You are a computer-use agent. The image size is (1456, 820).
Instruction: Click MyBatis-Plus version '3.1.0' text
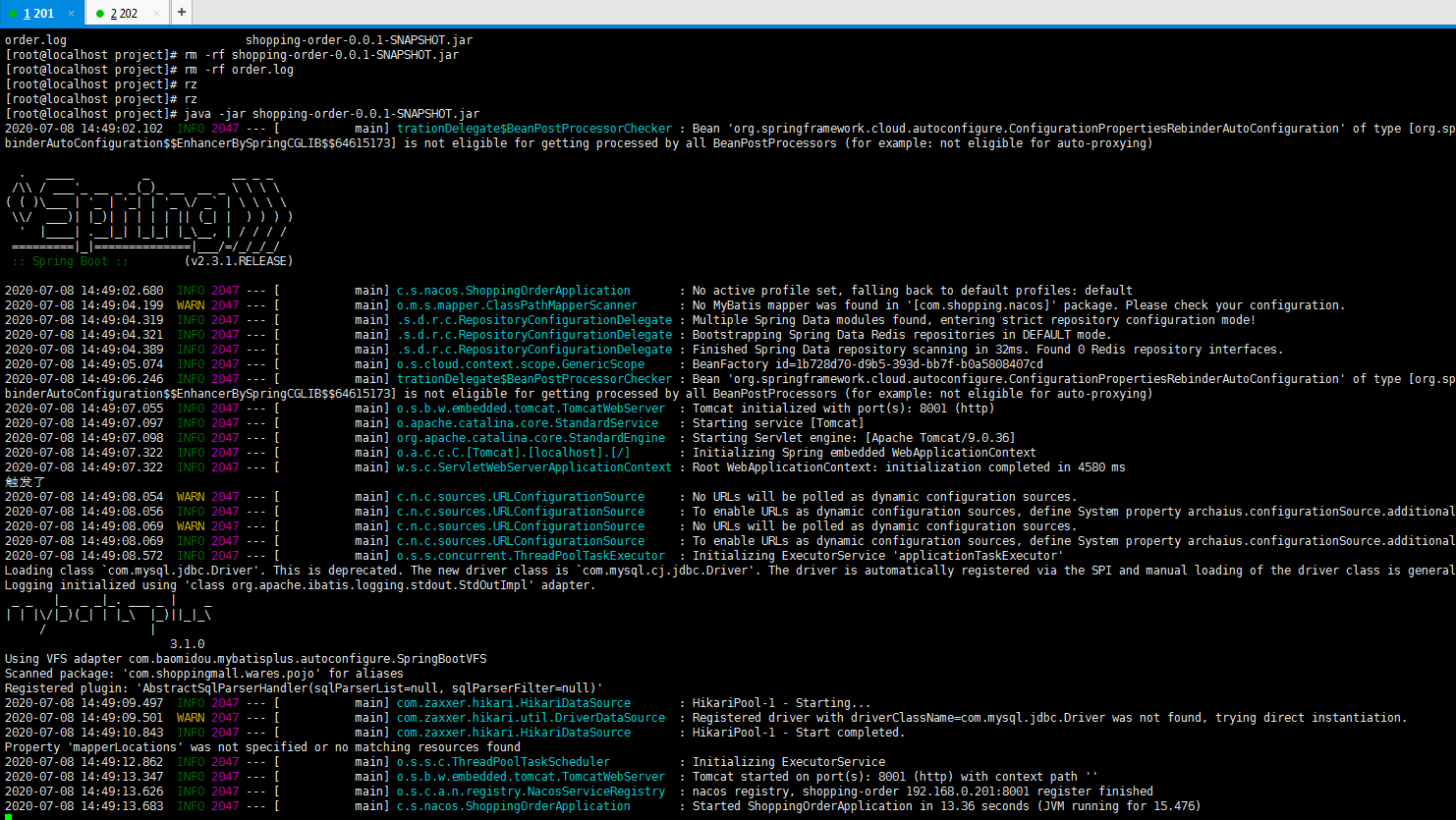pyautogui.click(x=188, y=644)
